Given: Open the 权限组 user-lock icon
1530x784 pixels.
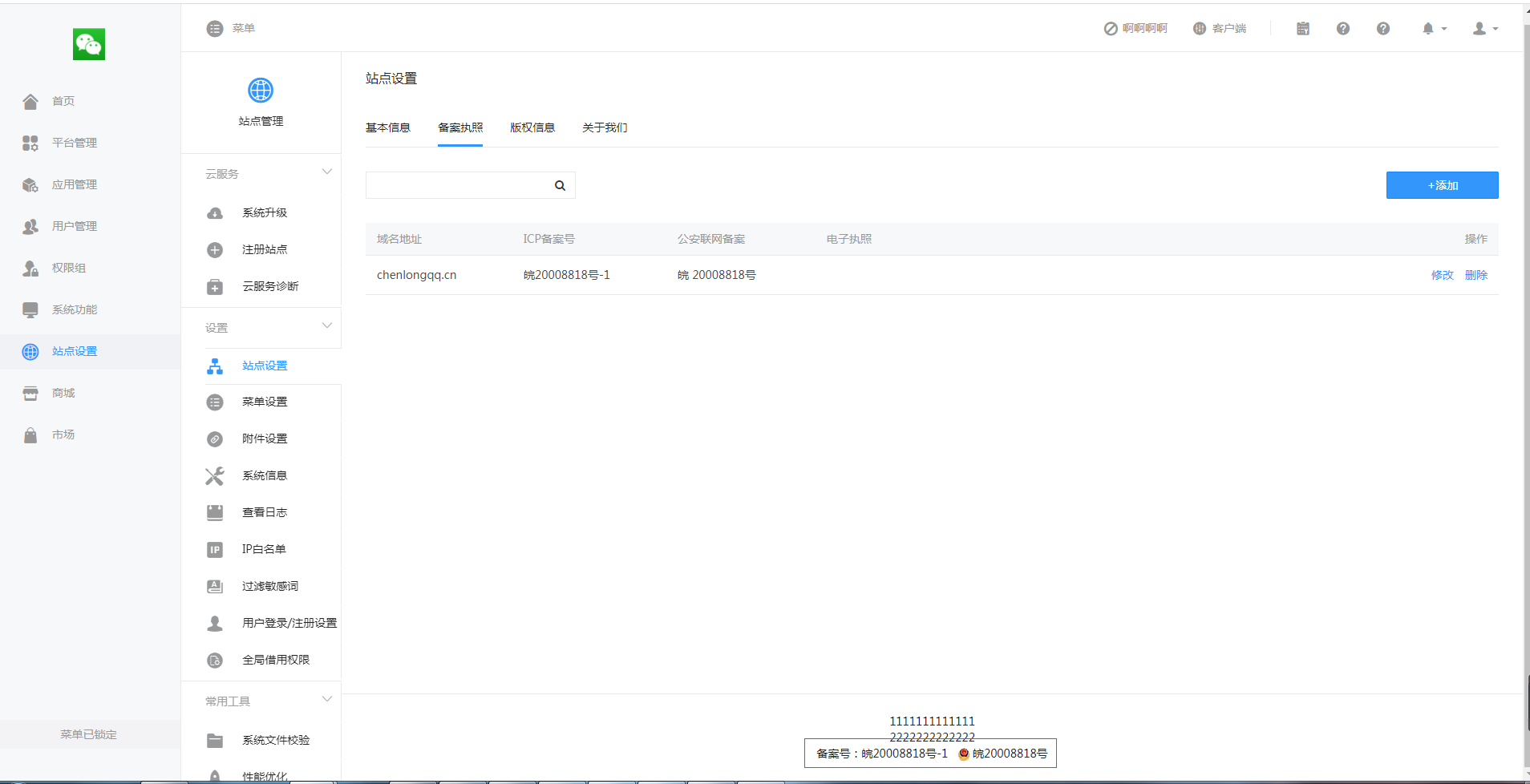Looking at the screenshot, I should [x=30, y=268].
